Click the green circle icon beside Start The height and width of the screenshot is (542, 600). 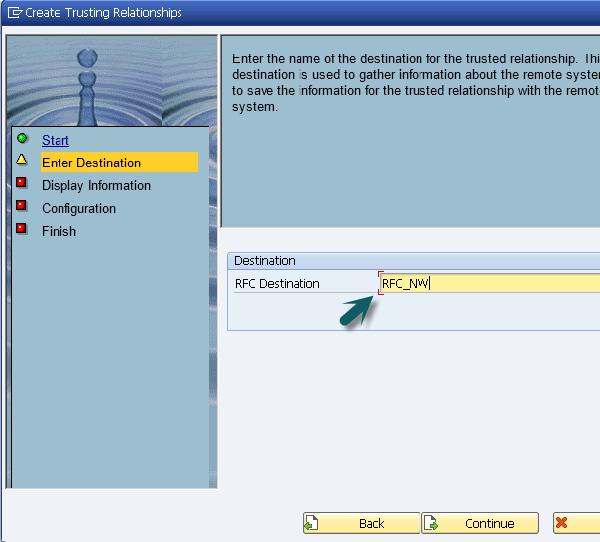pos(22,138)
